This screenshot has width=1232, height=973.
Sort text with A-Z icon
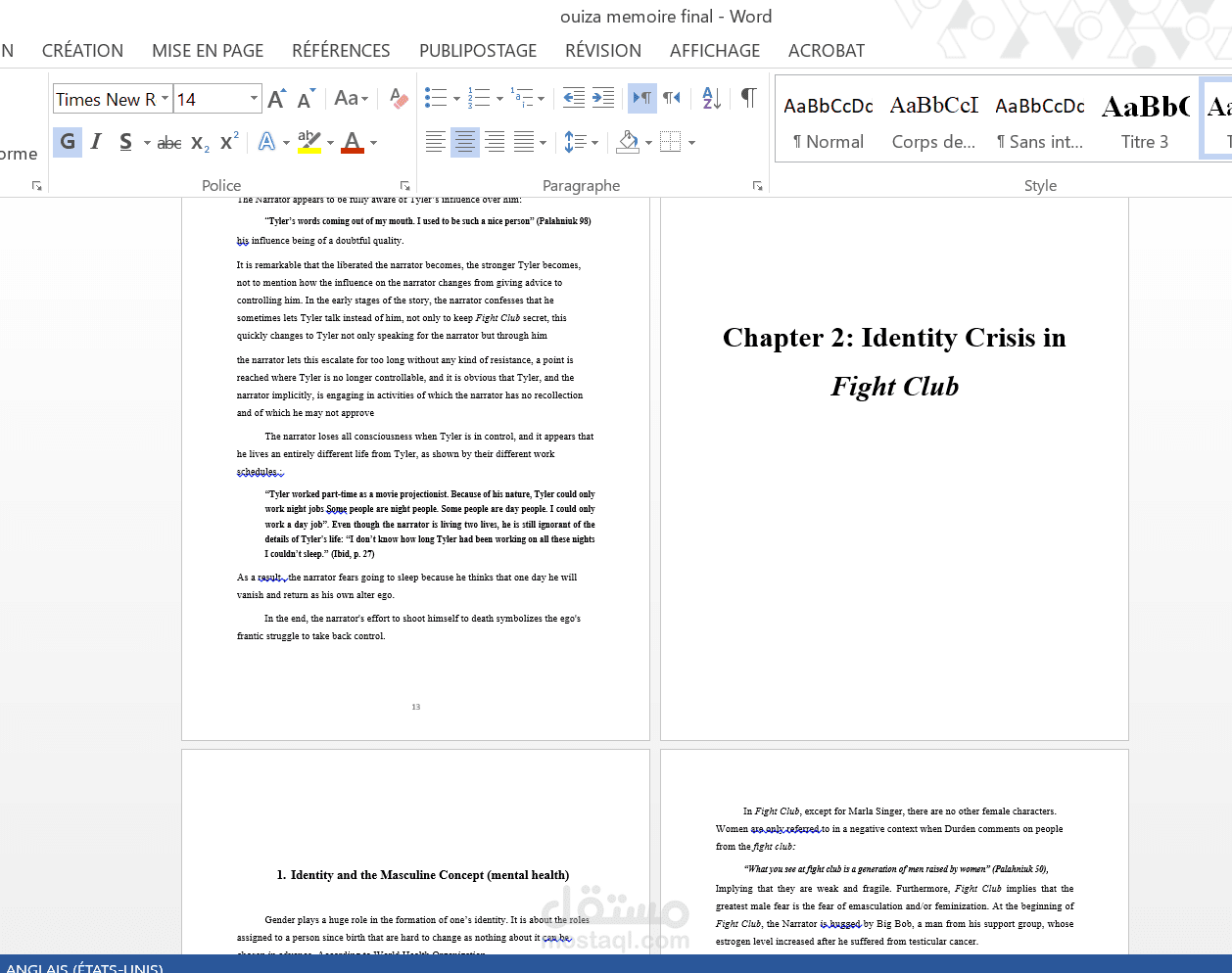click(x=711, y=98)
